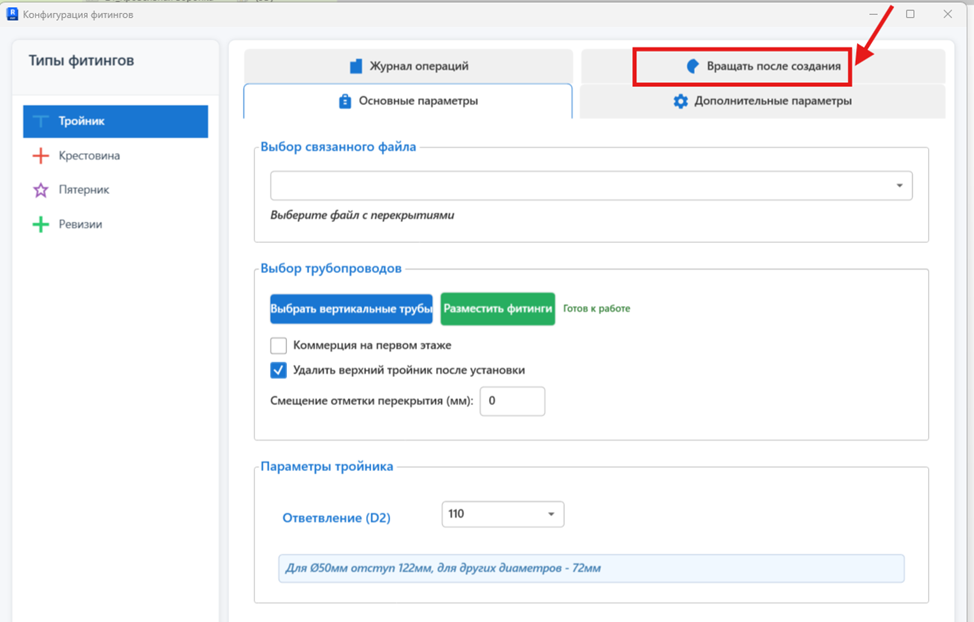Click the Выбор связанного файла group title
974x622 pixels.
coord(338,147)
